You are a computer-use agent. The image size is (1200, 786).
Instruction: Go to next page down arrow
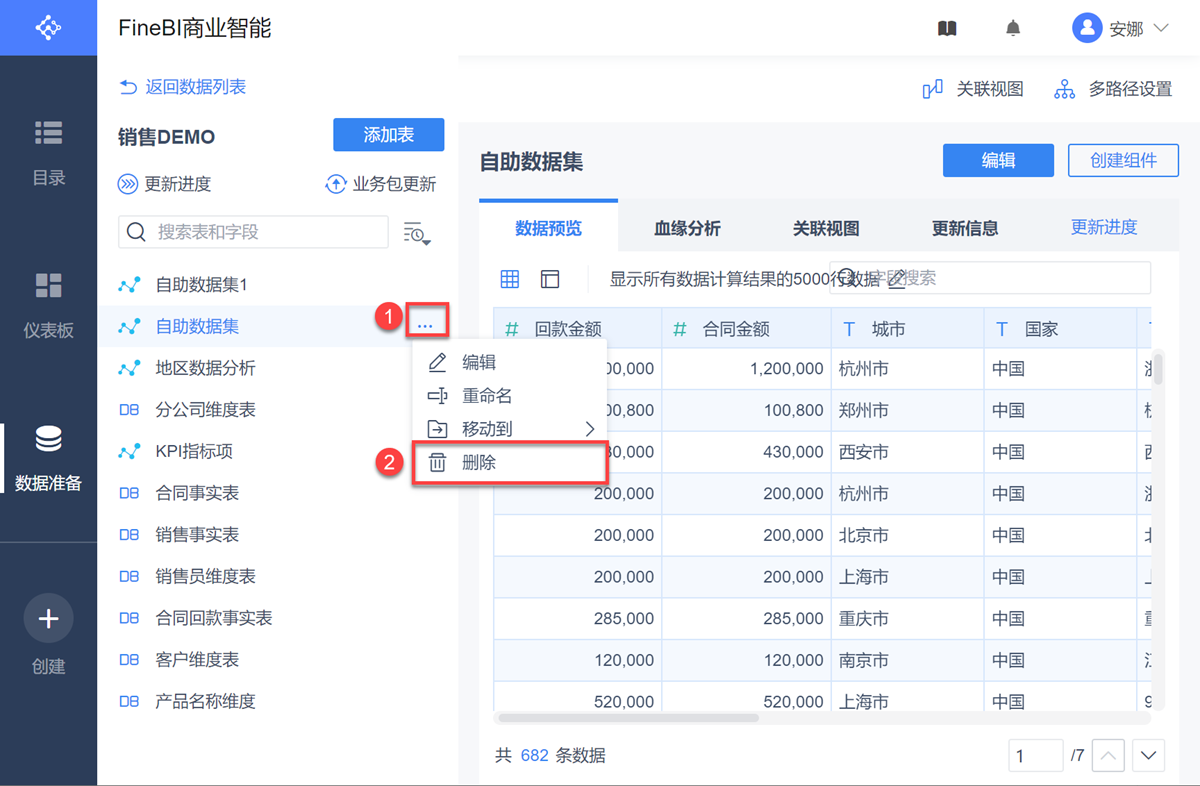tap(1148, 756)
